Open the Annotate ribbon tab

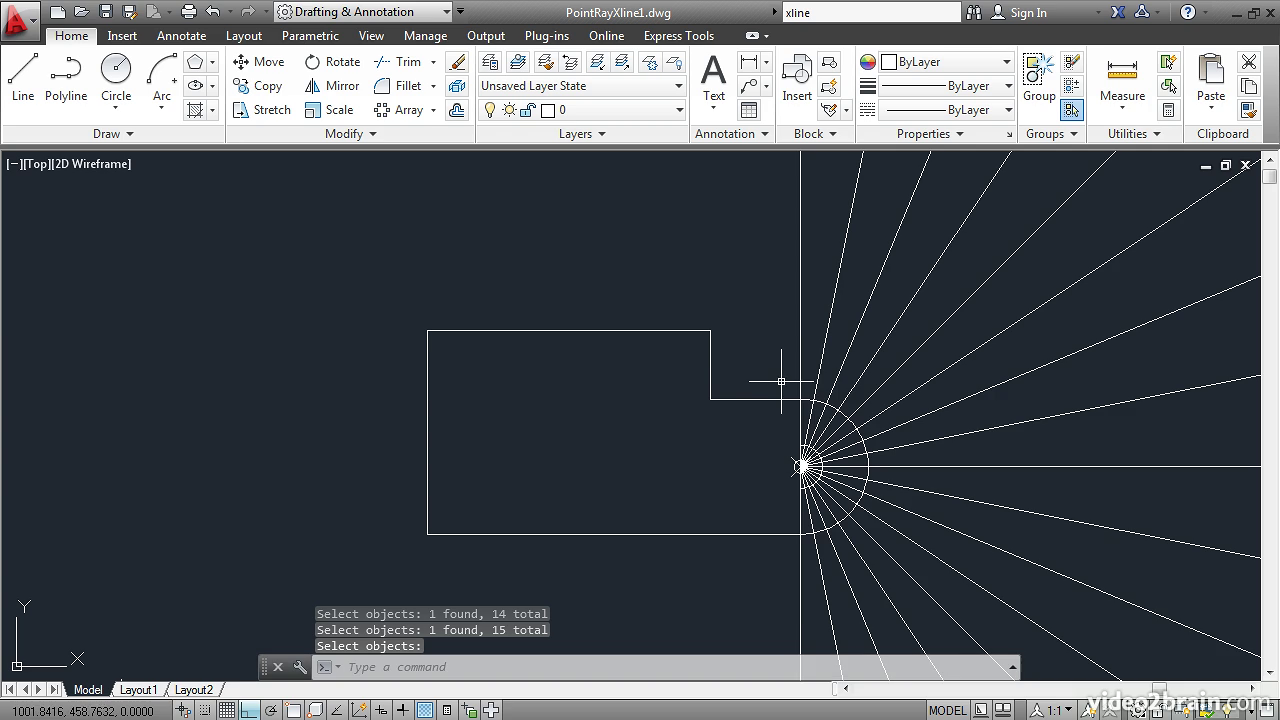point(181,35)
